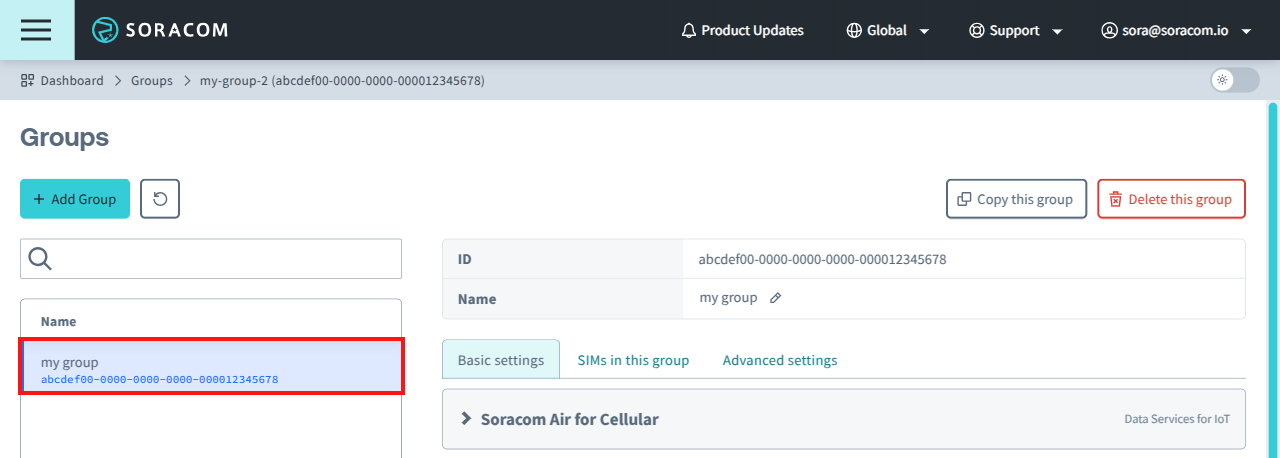The height and width of the screenshot is (458, 1280).
Task: Click the magnifier icon in search box
Action: [x=40, y=259]
